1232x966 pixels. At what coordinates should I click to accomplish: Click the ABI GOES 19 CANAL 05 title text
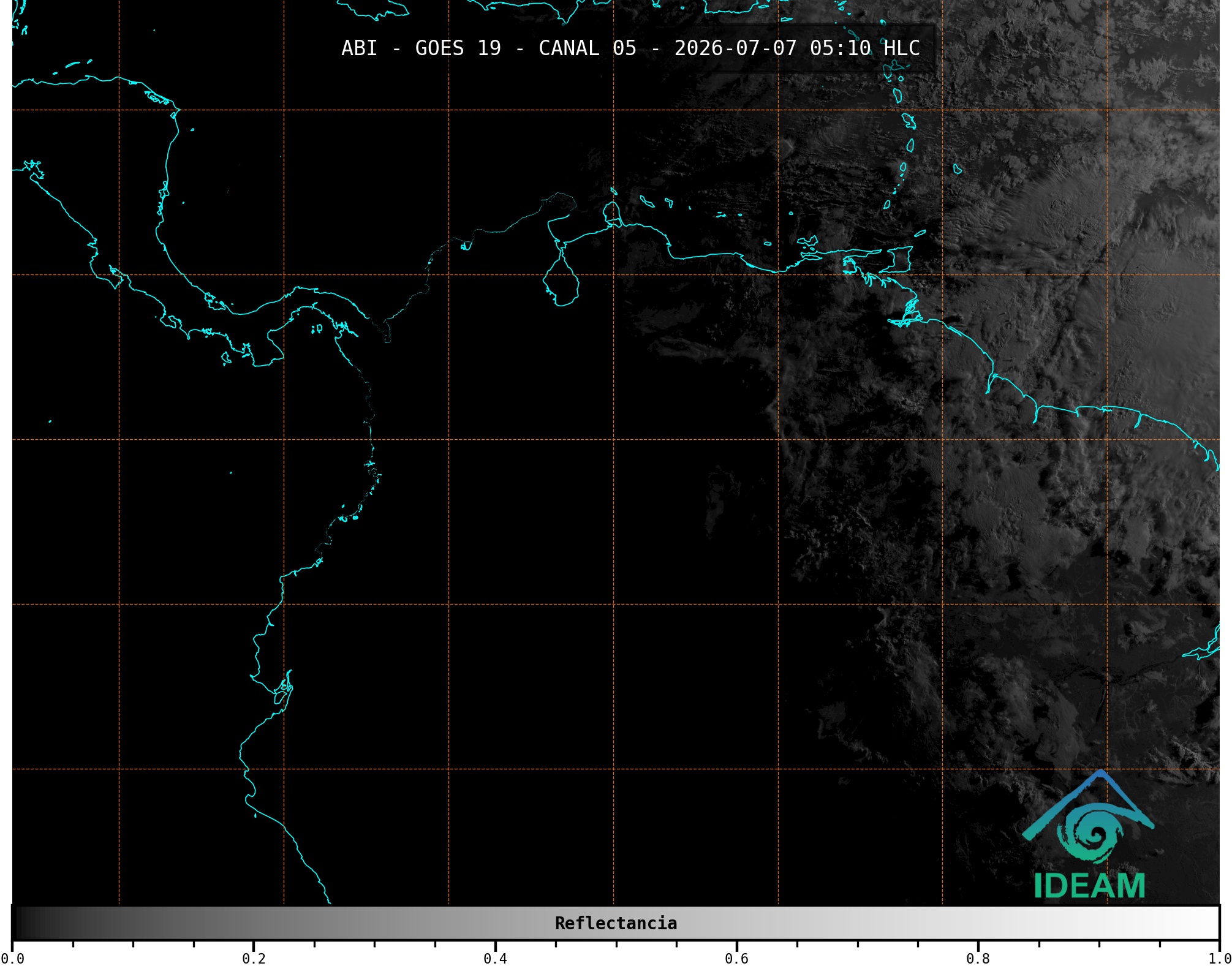(630, 48)
